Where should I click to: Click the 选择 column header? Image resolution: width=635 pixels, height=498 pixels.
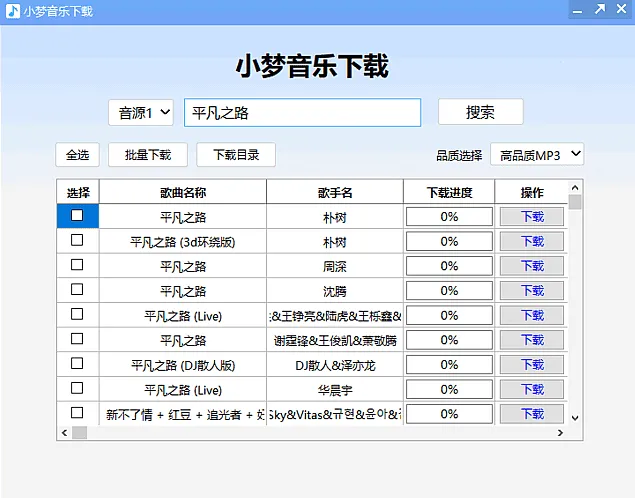pos(78,192)
